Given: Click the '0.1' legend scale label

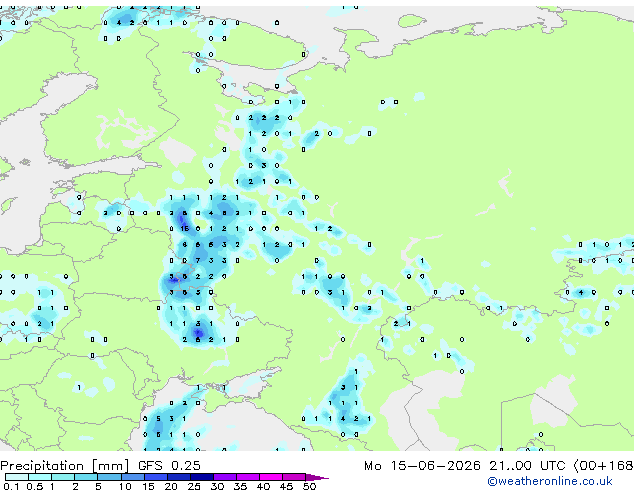Looking at the screenshot, I should (x=11, y=486).
